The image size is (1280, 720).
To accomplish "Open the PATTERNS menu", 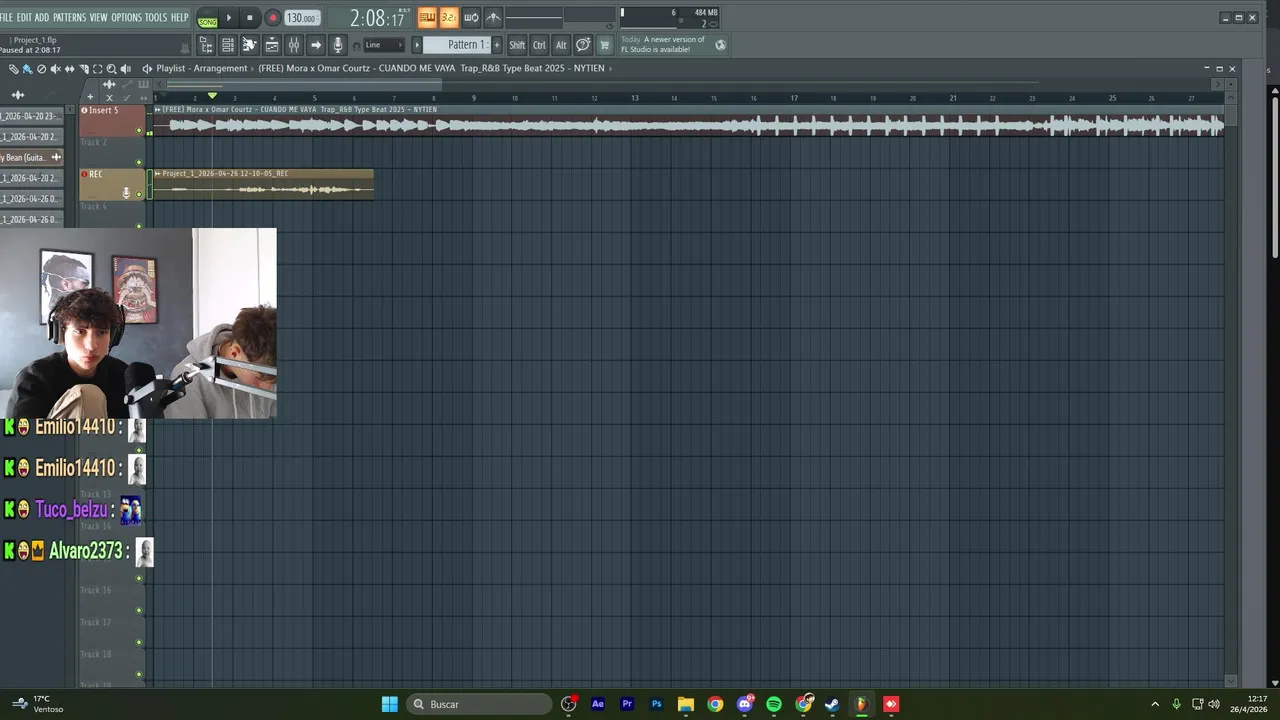I will click(x=69, y=17).
